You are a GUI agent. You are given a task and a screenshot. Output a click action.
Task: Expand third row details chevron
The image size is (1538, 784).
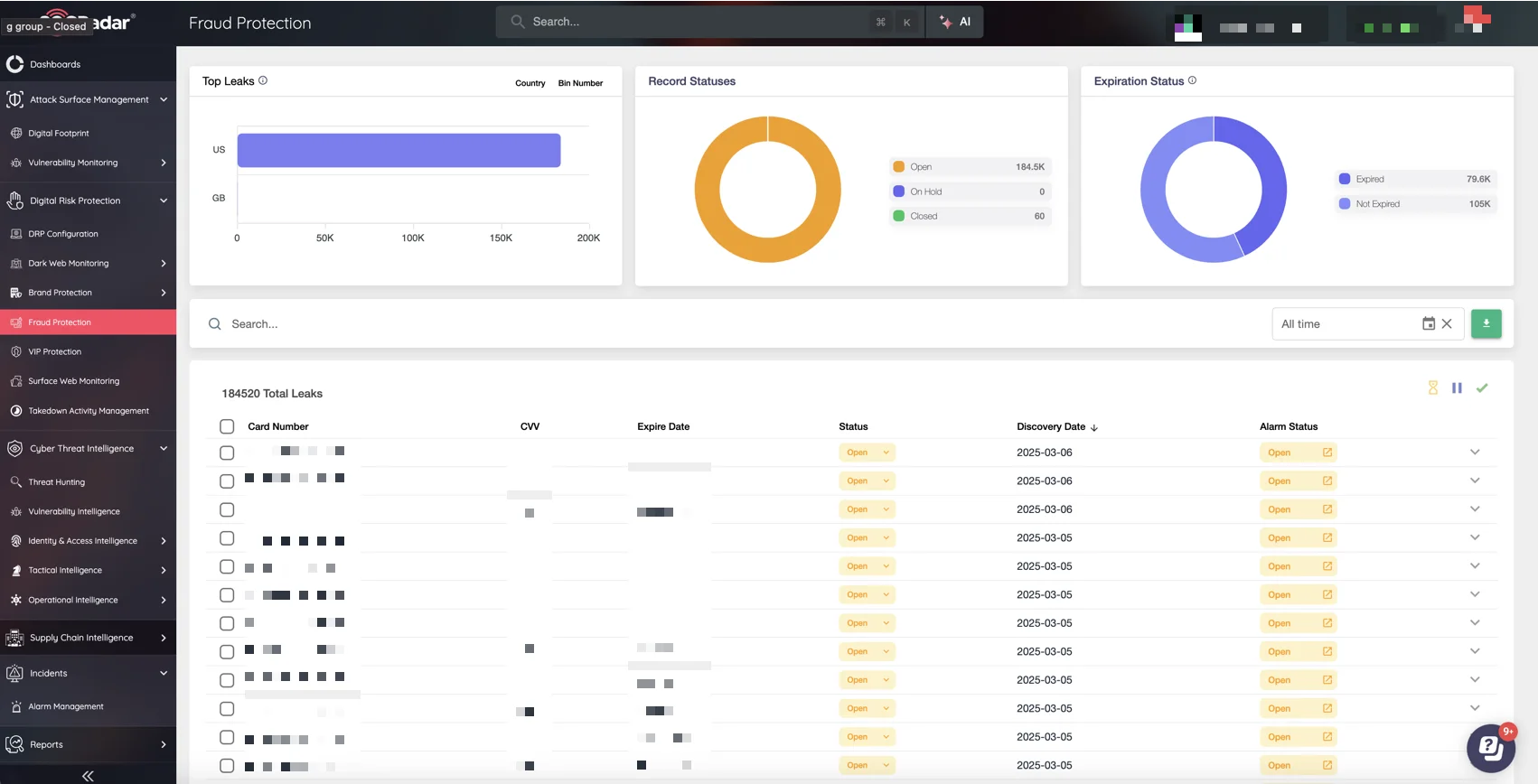tap(1475, 509)
